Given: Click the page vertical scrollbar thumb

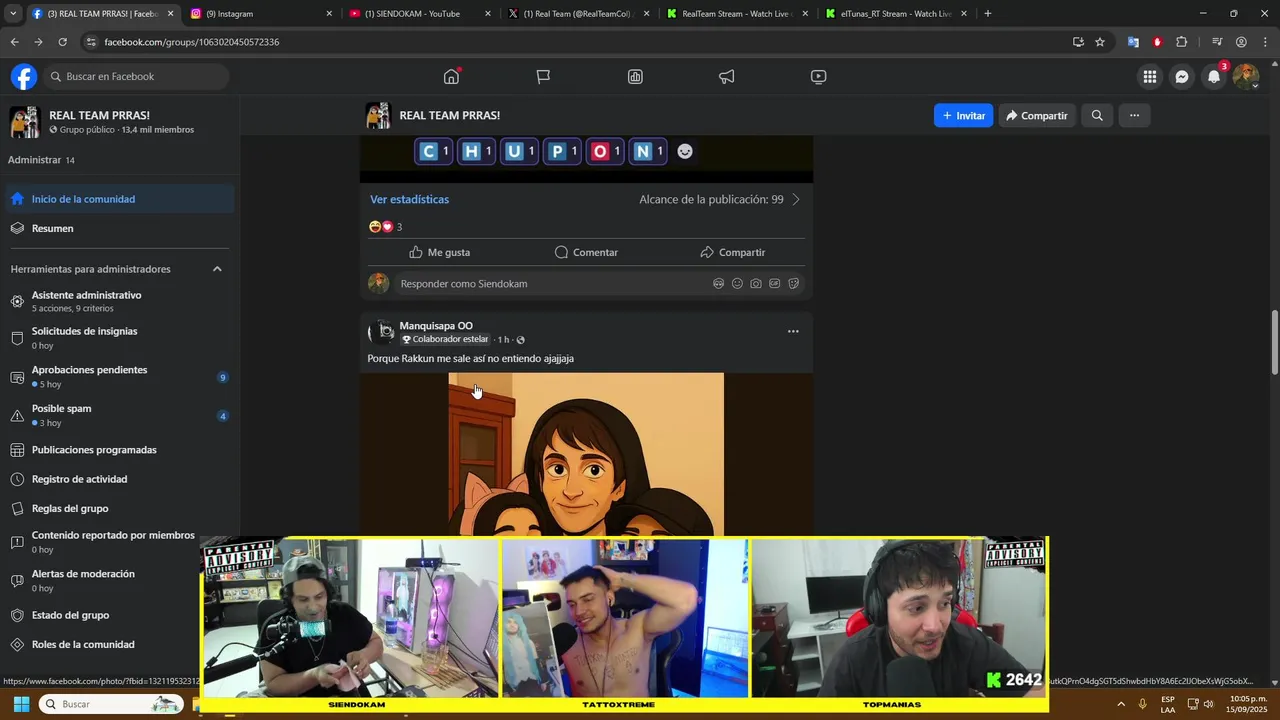Looking at the screenshot, I should pyautogui.click(x=1274, y=343).
